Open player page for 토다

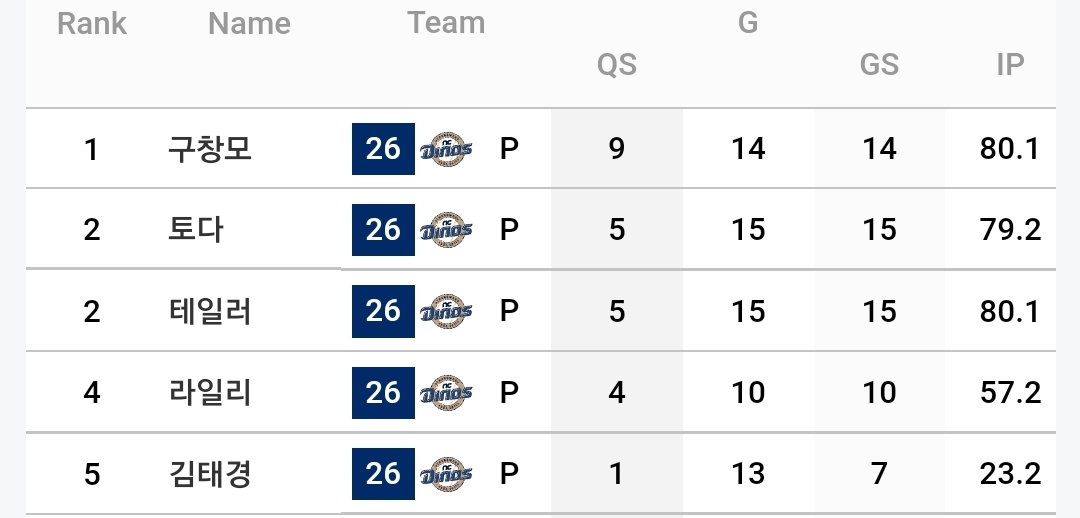coord(196,229)
